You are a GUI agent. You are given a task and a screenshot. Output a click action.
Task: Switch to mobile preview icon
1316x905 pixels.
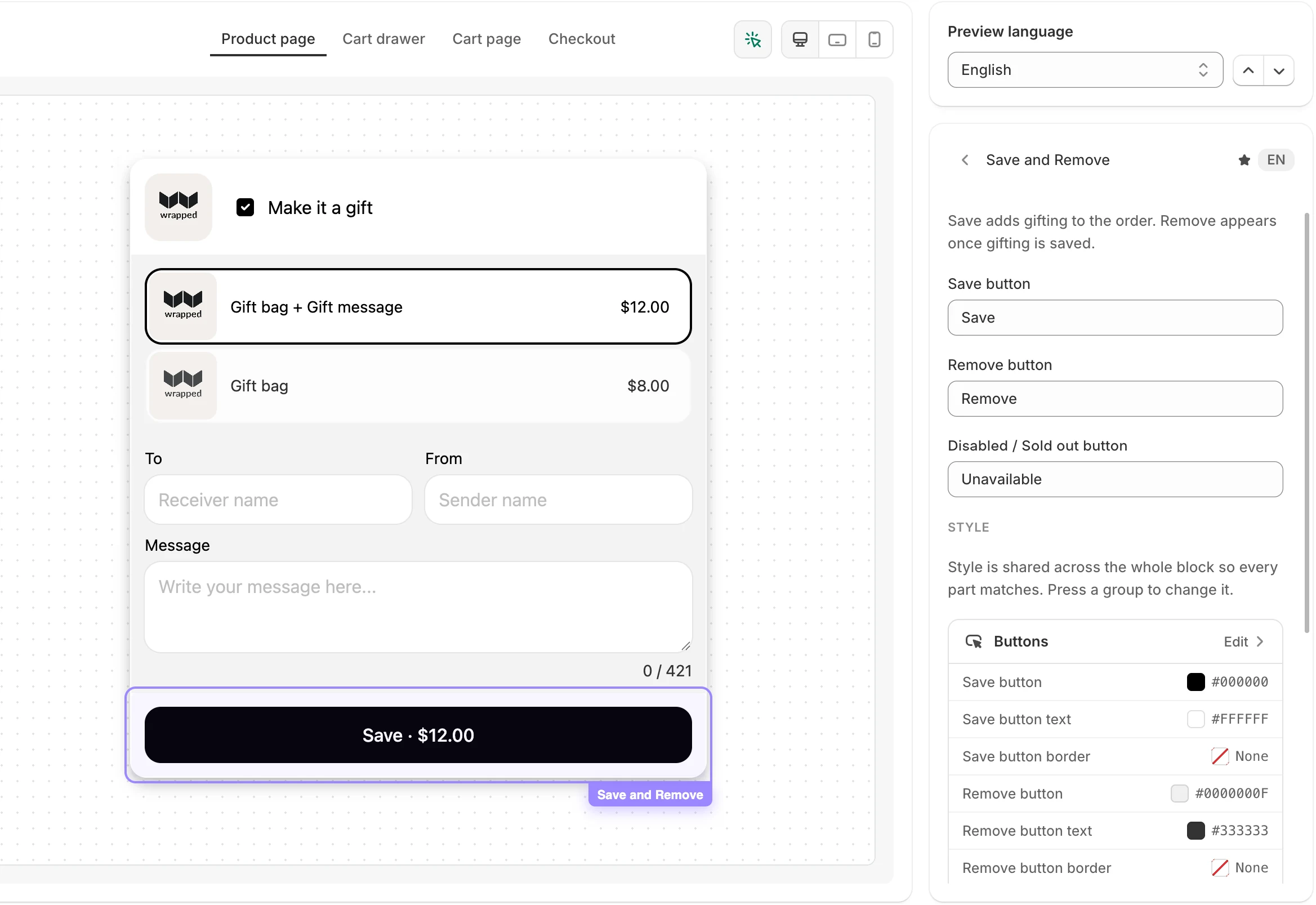point(875,39)
